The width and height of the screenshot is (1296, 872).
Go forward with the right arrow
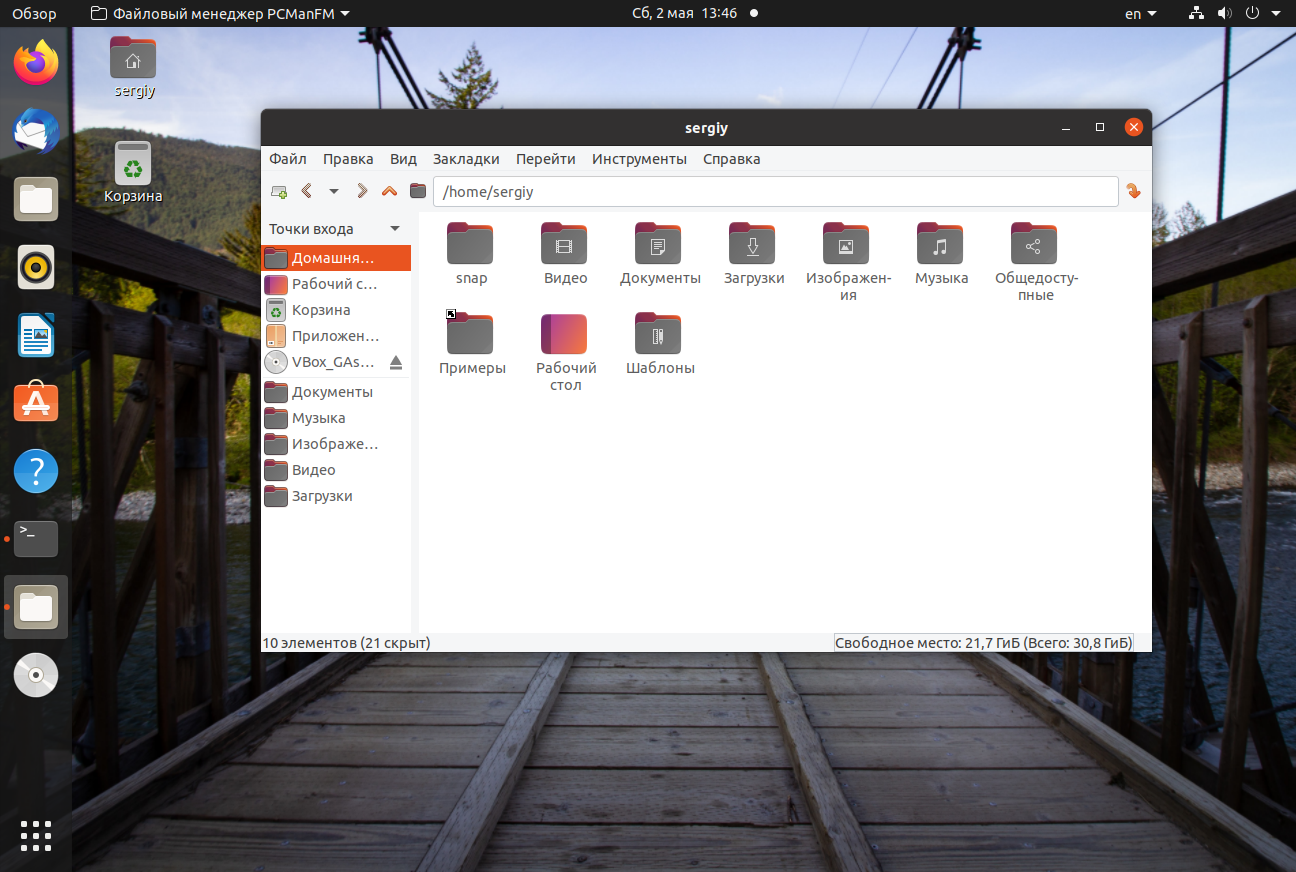point(362,191)
